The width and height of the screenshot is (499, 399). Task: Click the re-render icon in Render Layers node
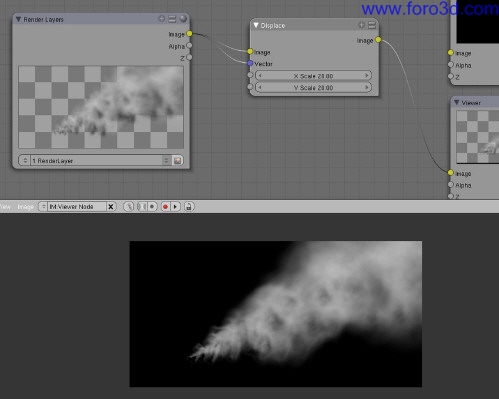point(177,160)
